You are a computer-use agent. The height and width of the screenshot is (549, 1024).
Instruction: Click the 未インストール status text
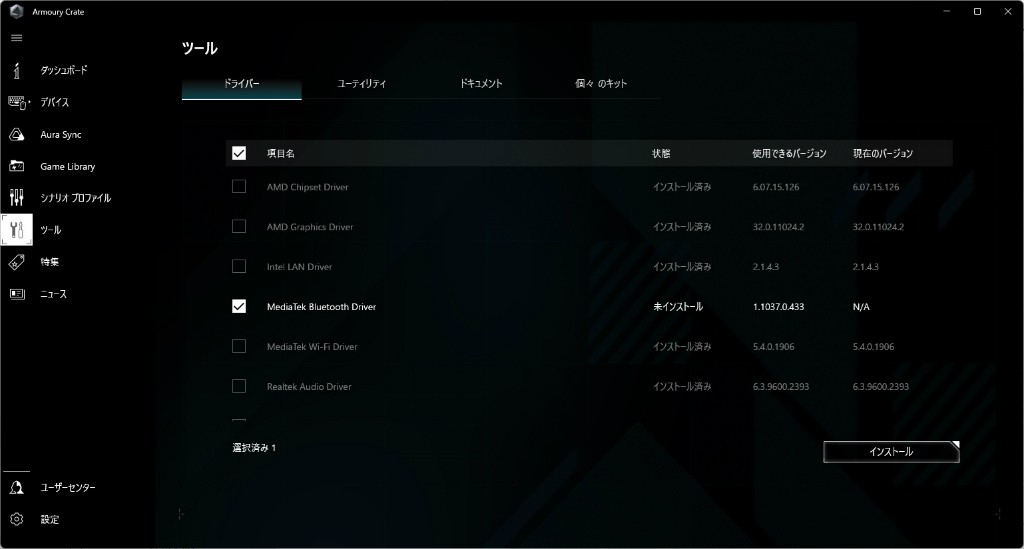point(678,307)
